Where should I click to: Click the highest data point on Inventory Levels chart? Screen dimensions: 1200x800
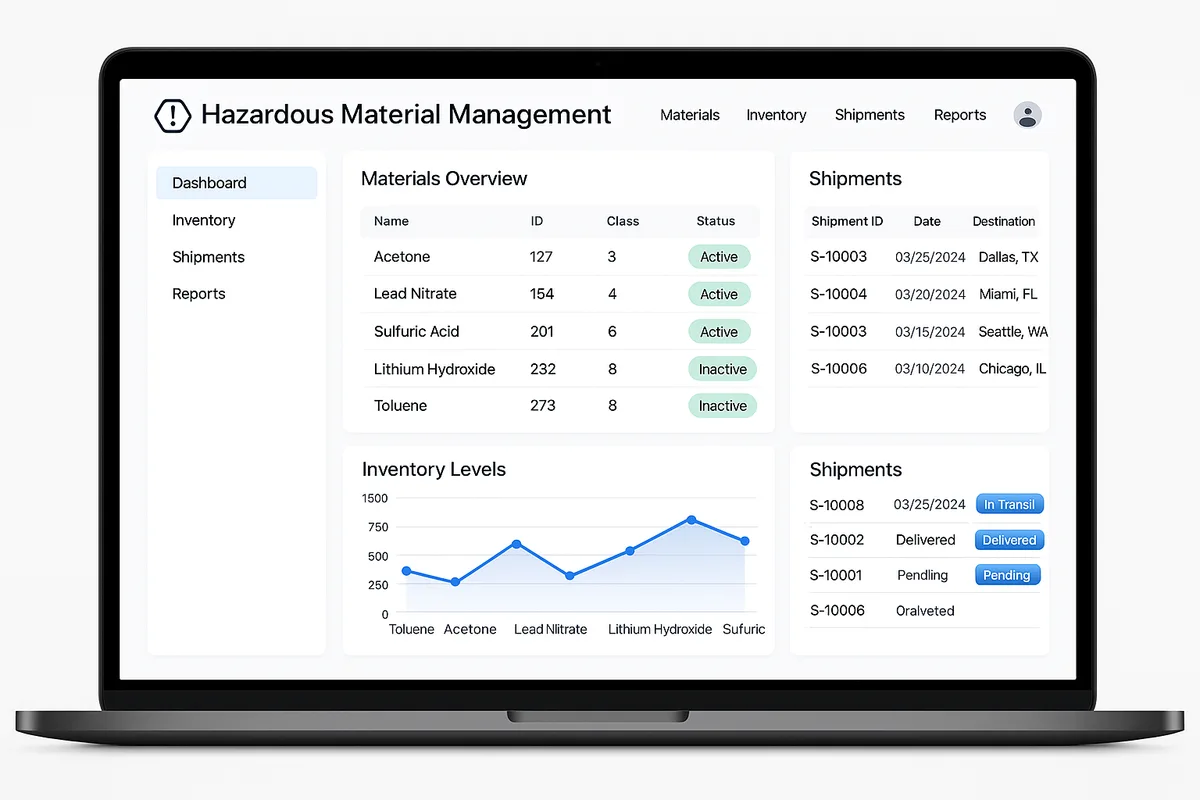coord(691,520)
